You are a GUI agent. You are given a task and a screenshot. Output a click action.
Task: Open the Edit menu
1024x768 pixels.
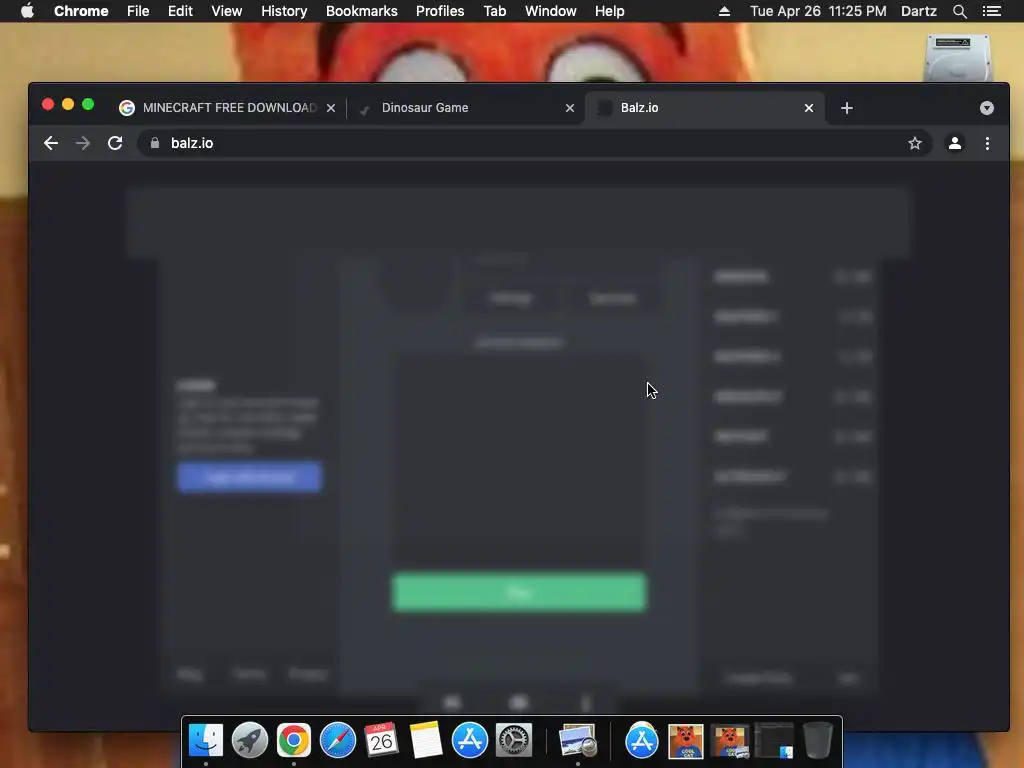(180, 11)
